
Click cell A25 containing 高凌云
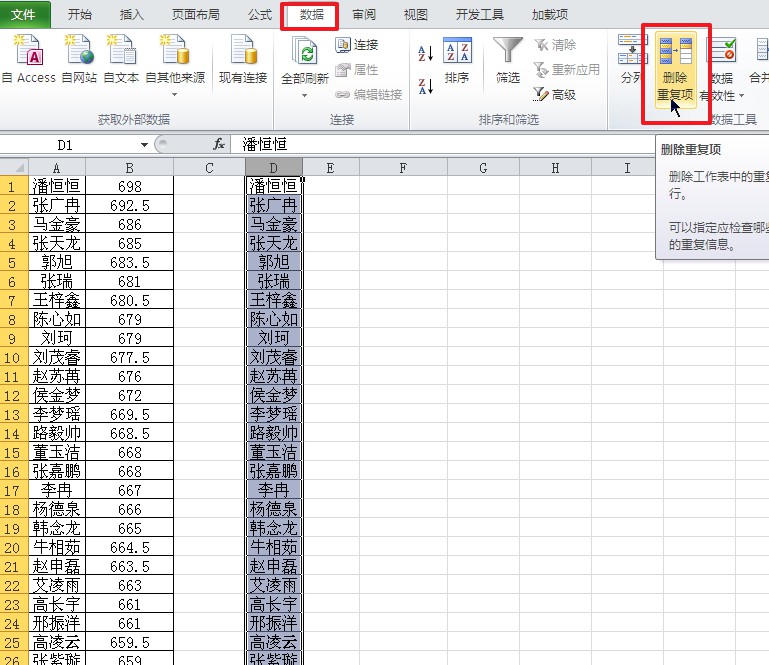pos(57,642)
